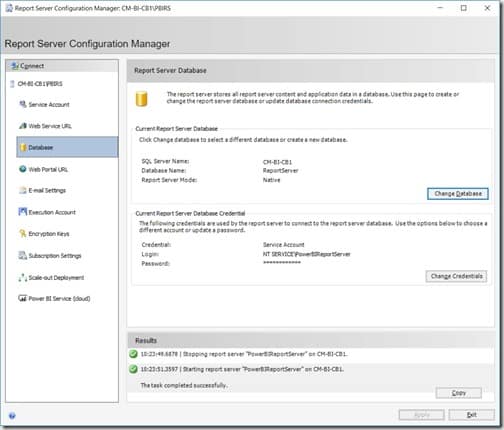The image size is (504, 430).
Task: Click the Power BI Service (cloud) icon
Action: pos(22,298)
